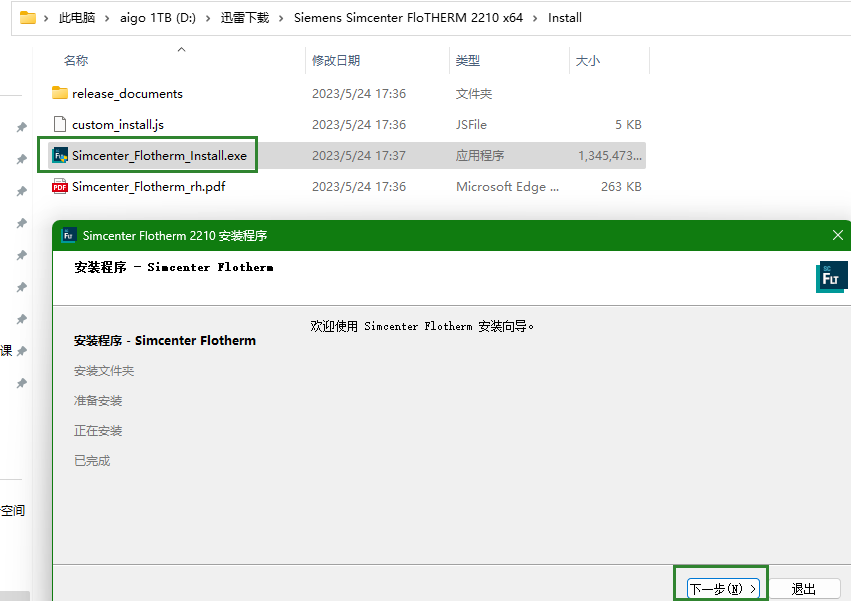Click the 下一步(N) button
Screen dimensions: 851x601
point(722,589)
